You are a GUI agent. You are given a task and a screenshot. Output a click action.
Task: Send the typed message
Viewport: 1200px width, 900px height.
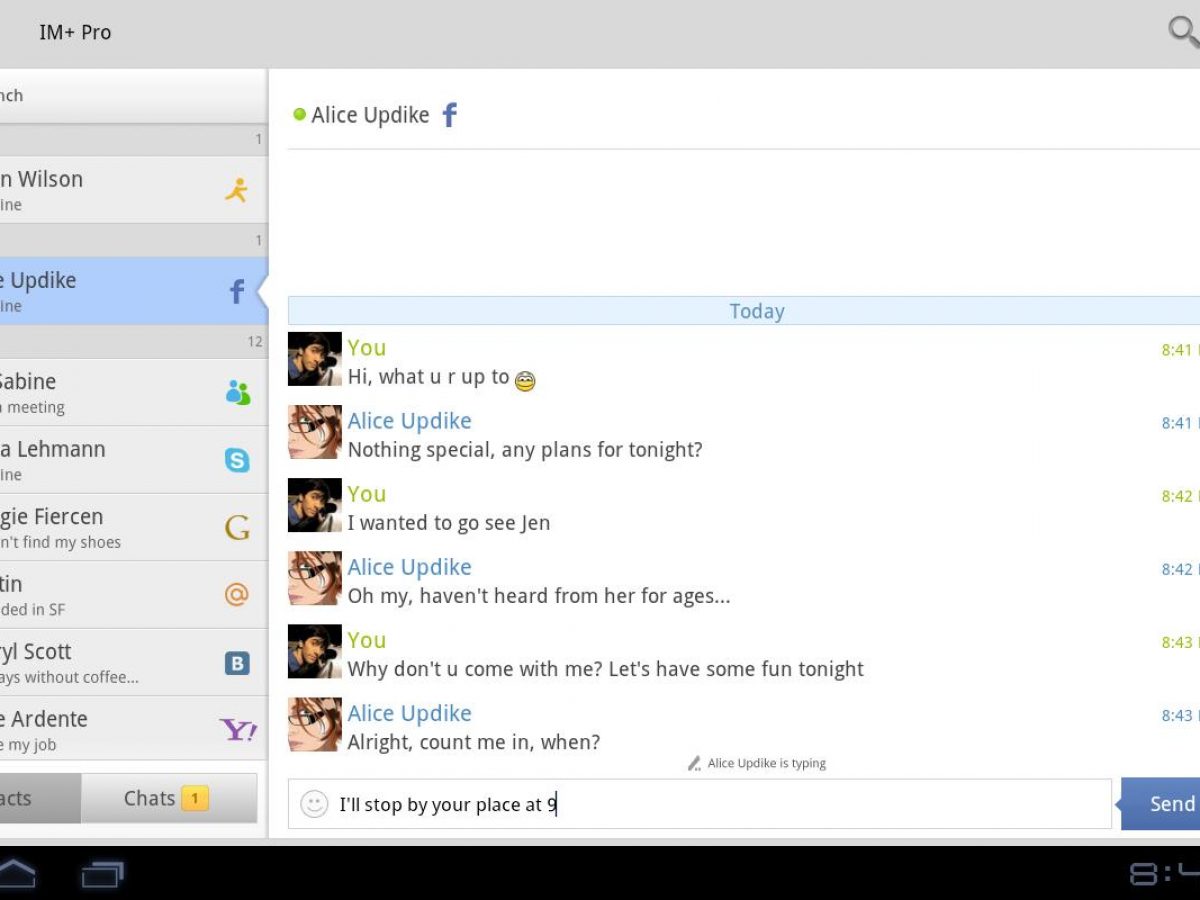pos(1165,804)
